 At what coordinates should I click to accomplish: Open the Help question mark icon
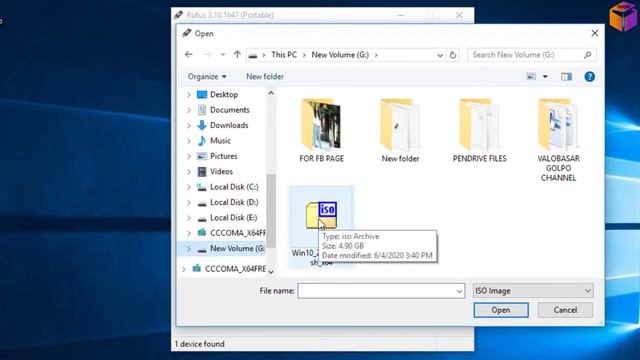pyautogui.click(x=589, y=77)
